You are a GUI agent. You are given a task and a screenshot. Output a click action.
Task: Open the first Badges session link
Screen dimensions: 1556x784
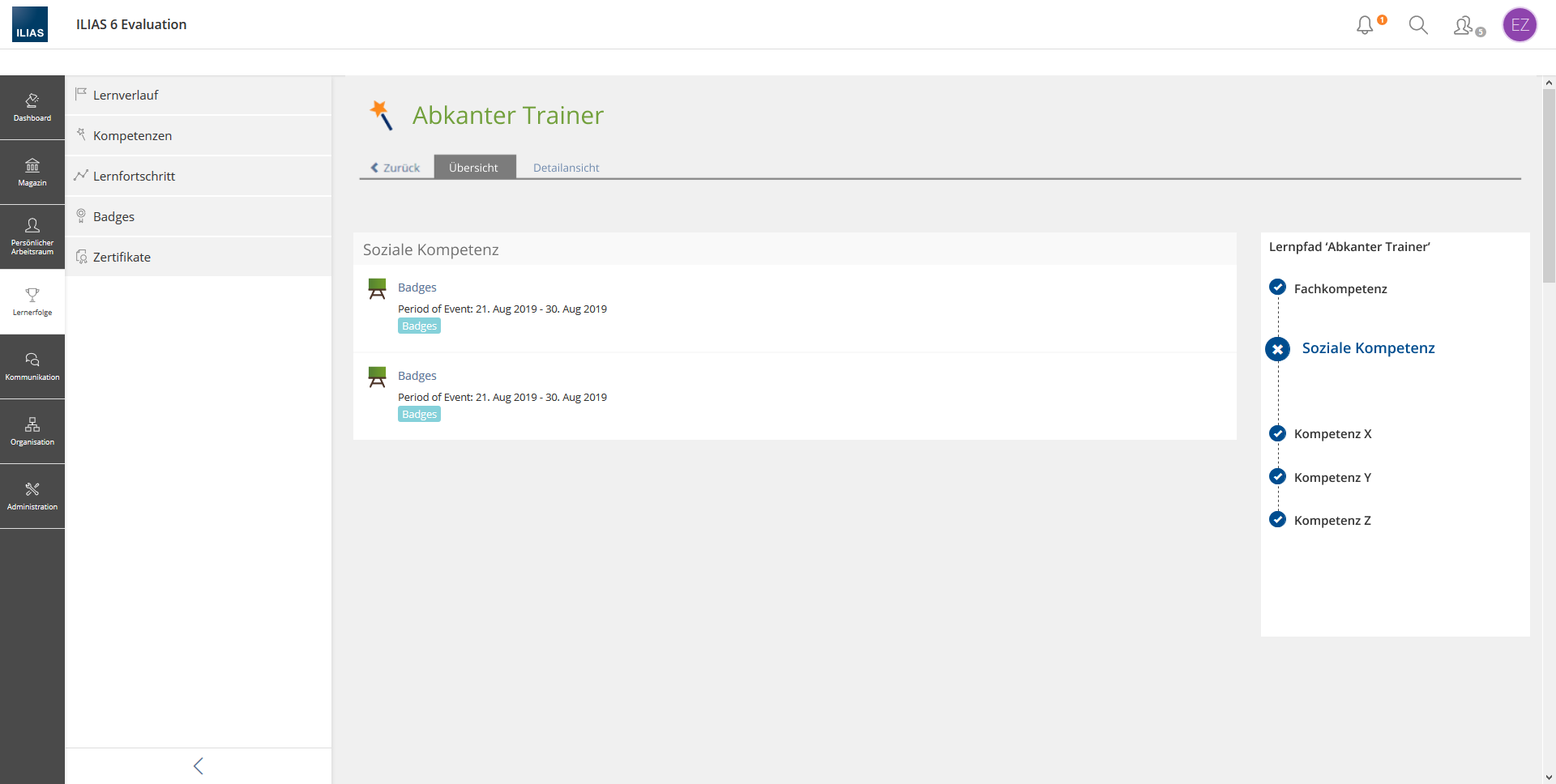(x=417, y=288)
